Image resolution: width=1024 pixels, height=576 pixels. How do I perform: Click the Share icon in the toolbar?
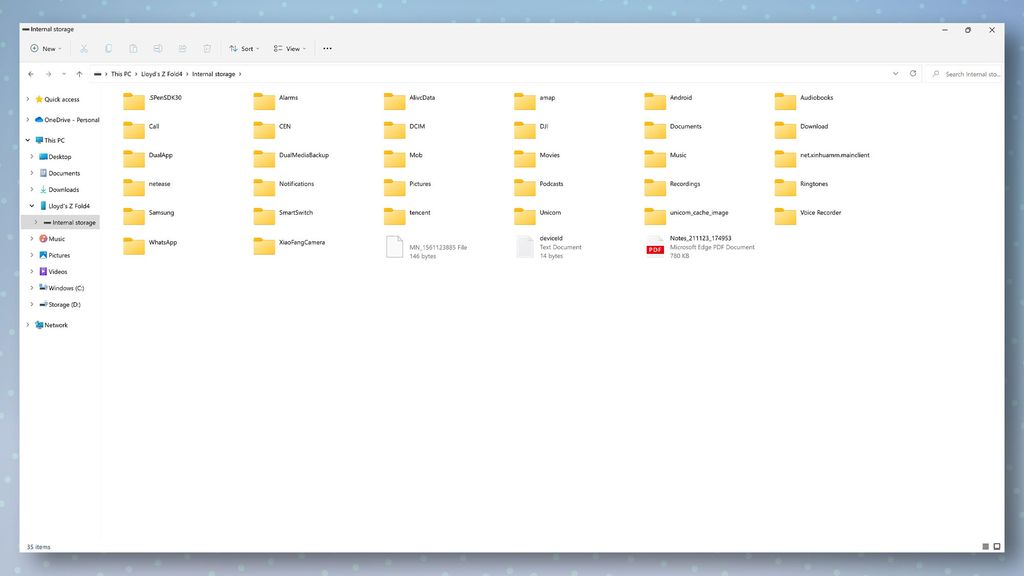tap(182, 48)
